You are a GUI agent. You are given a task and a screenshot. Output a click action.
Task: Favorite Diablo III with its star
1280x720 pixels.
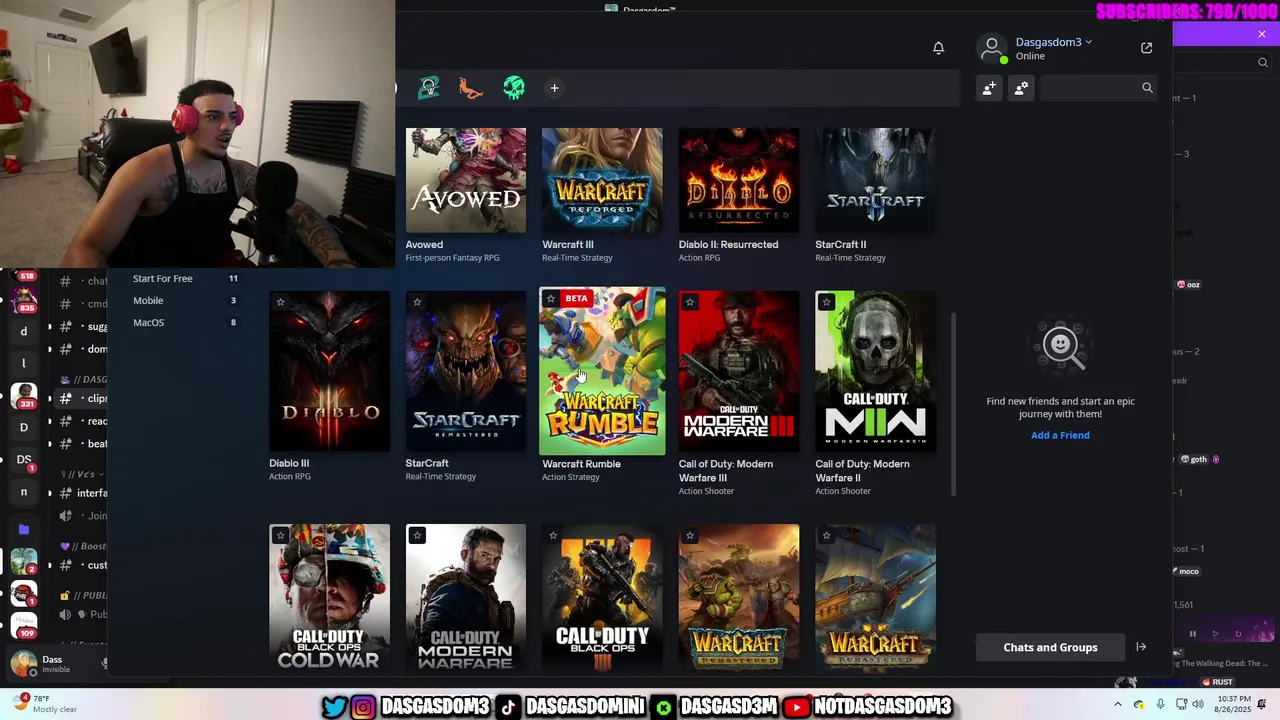click(281, 302)
